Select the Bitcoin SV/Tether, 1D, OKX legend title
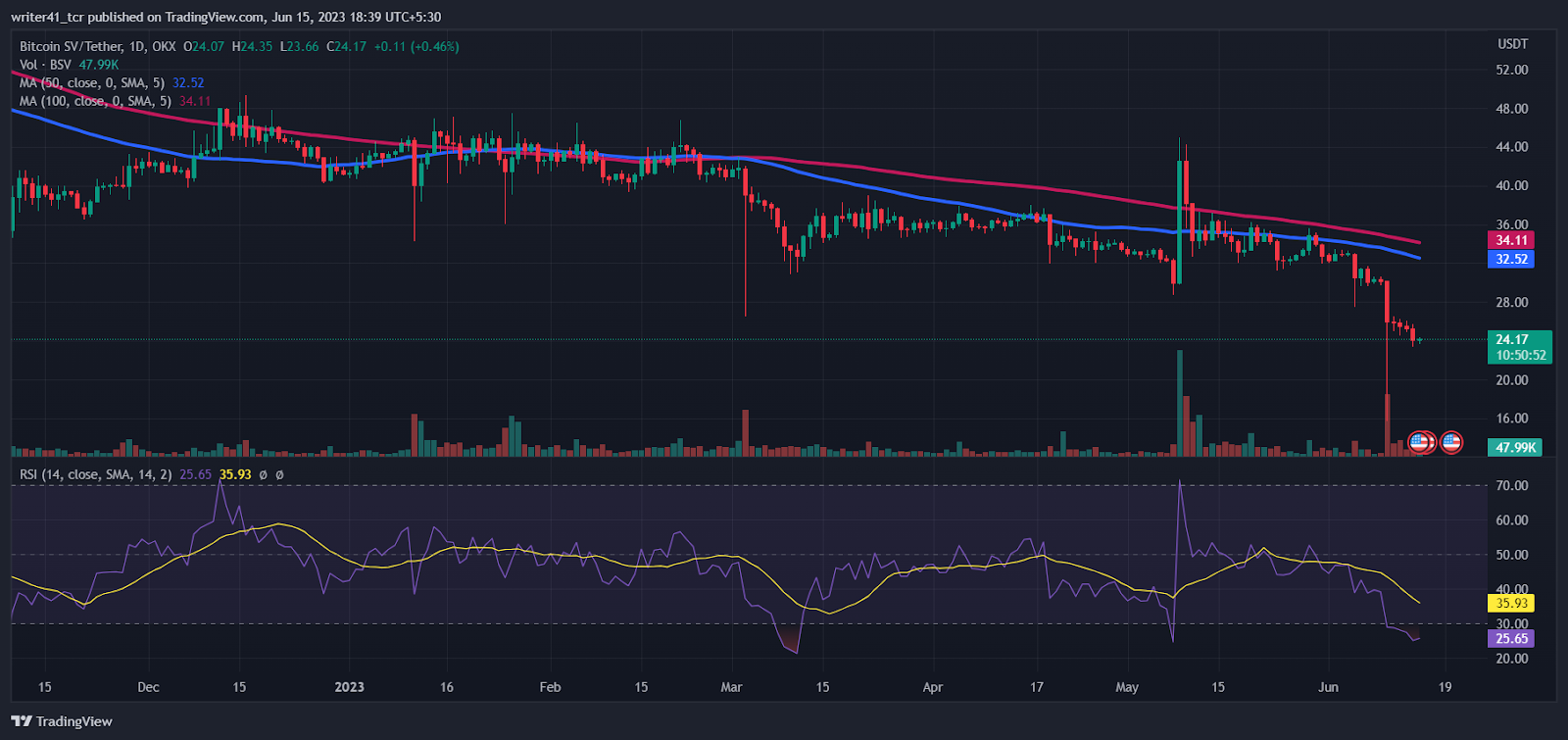1568x740 pixels. point(98,46)
